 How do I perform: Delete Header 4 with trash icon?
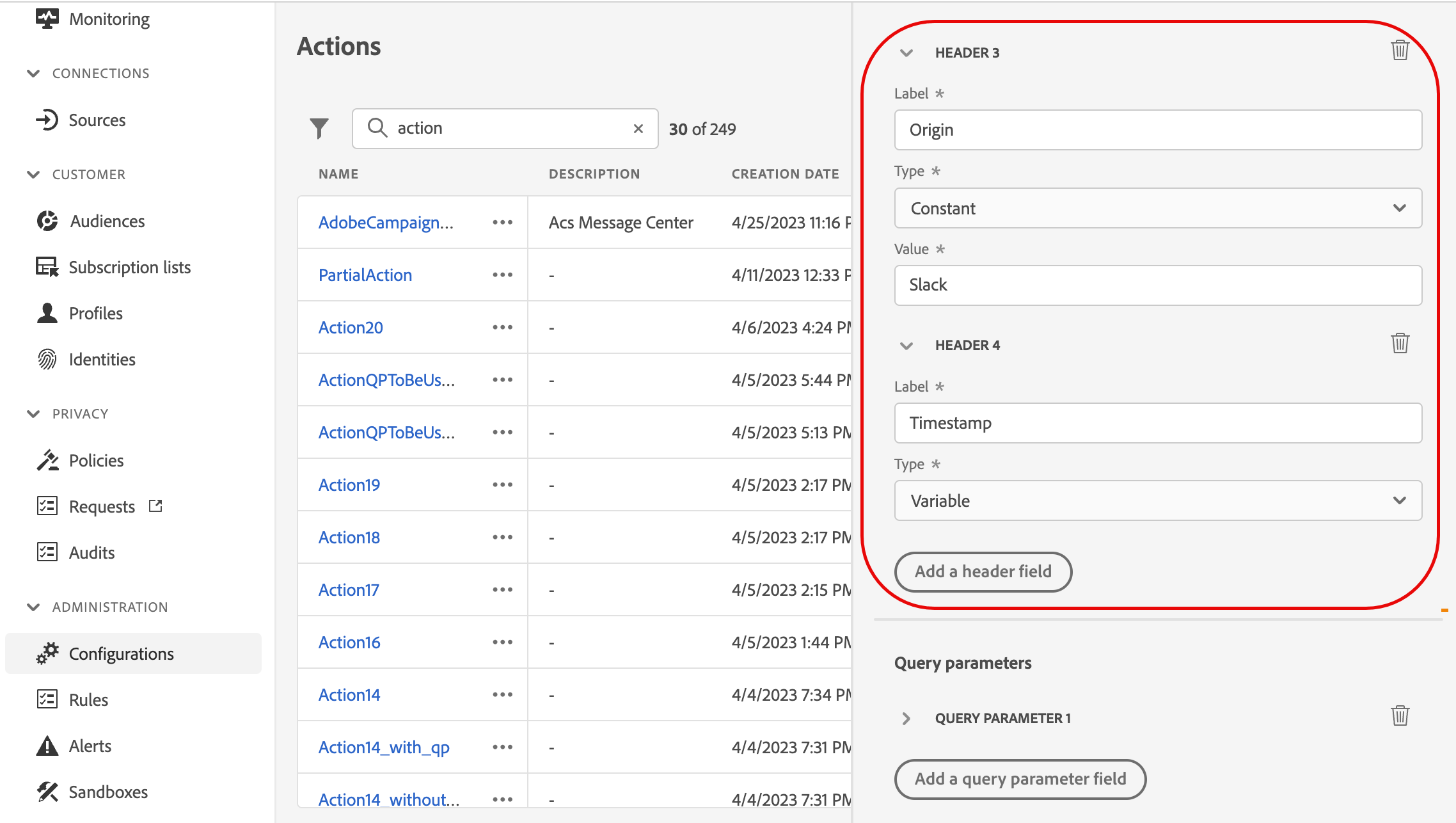(x=1400, y=344)
